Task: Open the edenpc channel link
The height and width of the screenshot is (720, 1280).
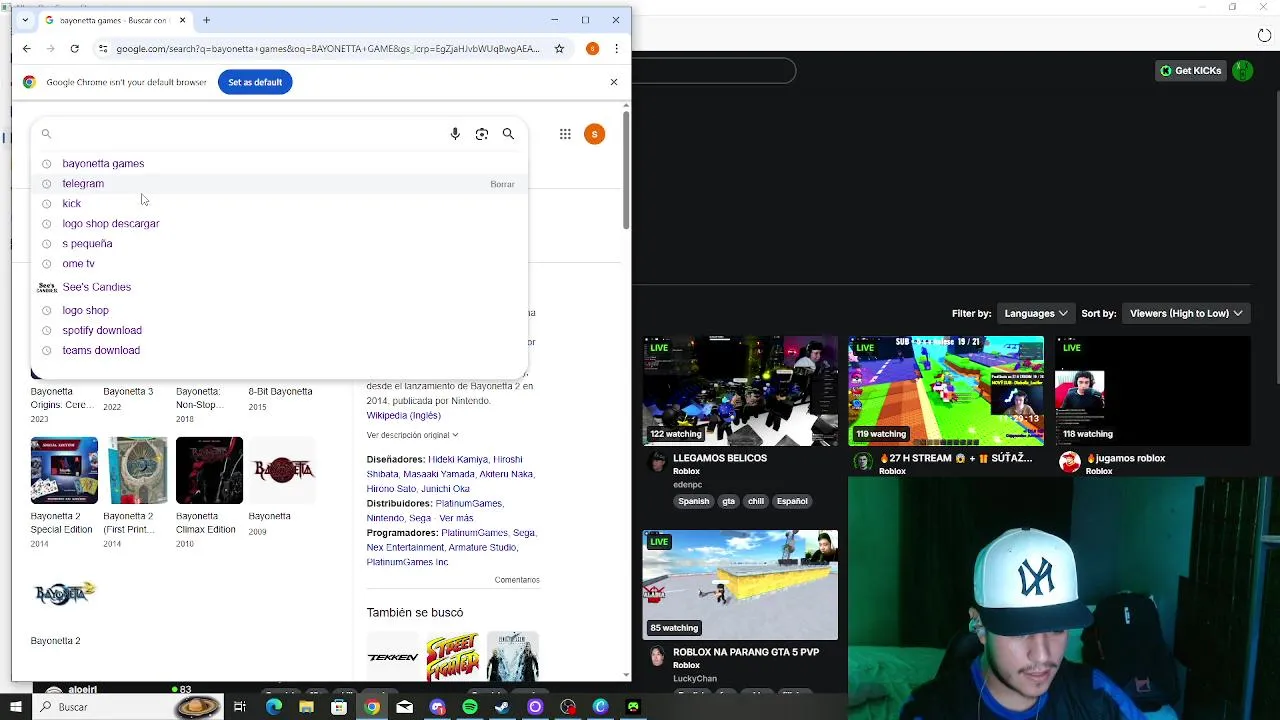Action: (x=687, y=485)
